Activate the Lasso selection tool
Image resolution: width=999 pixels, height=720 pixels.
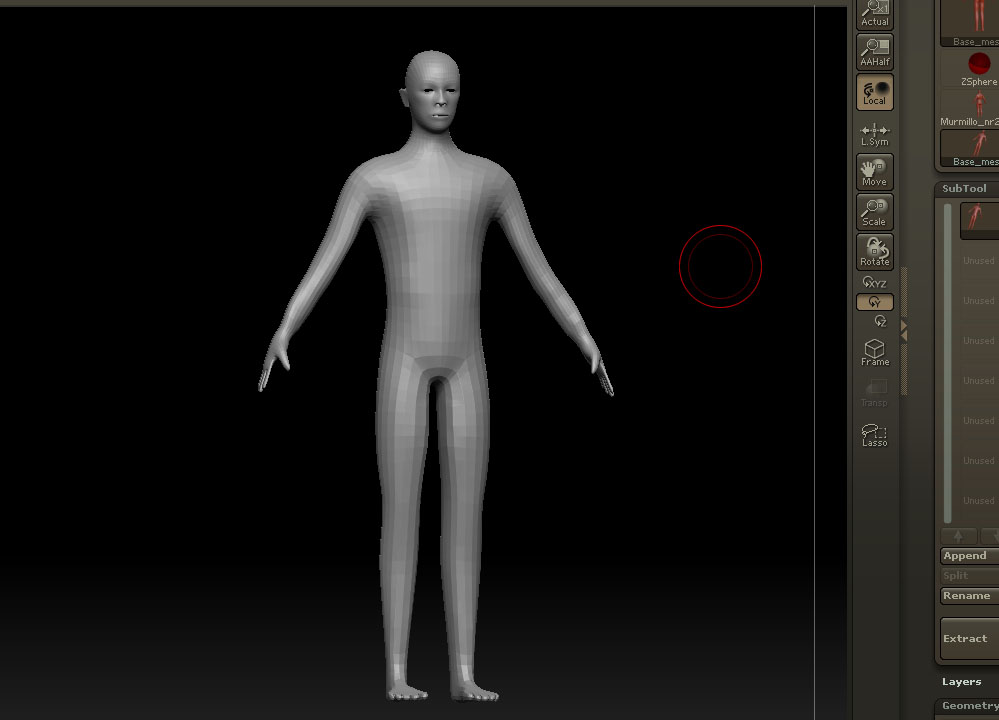pyautogui.click(x=875, y=435)
